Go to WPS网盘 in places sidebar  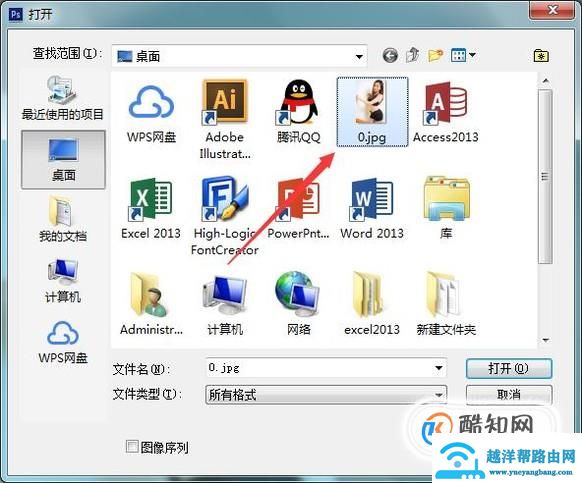[63, 342]
